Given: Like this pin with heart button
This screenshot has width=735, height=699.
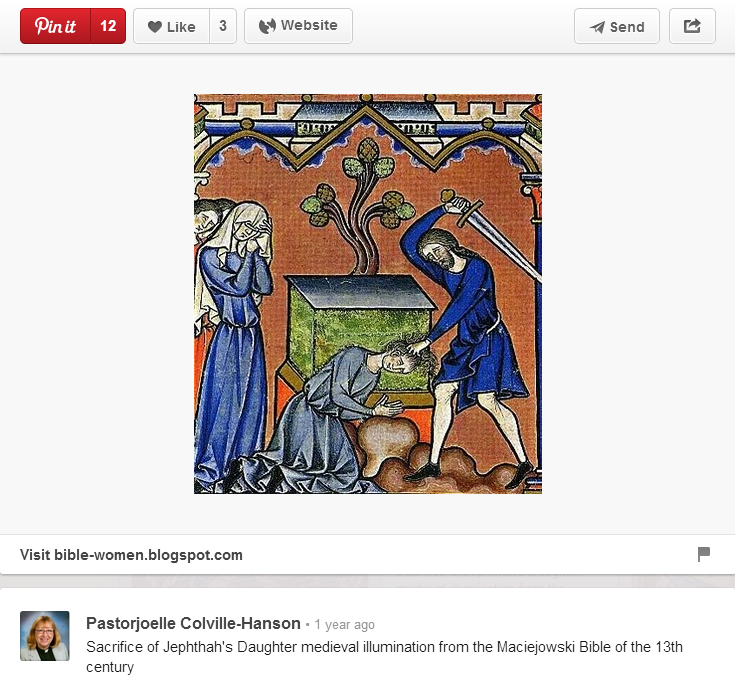Looking at the screenshot, I should coord(171,26).
